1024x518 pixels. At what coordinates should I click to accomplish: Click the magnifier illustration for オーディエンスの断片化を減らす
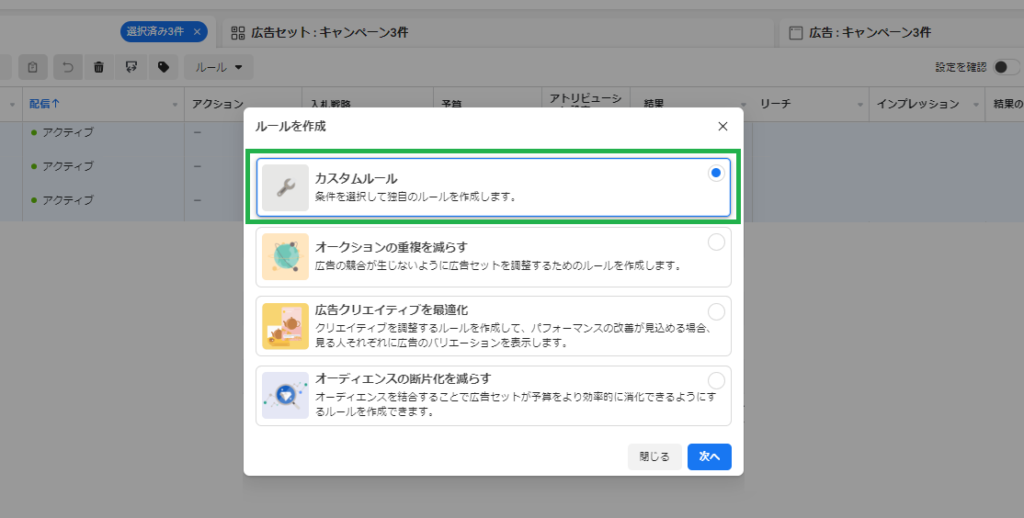pos(285,395)
